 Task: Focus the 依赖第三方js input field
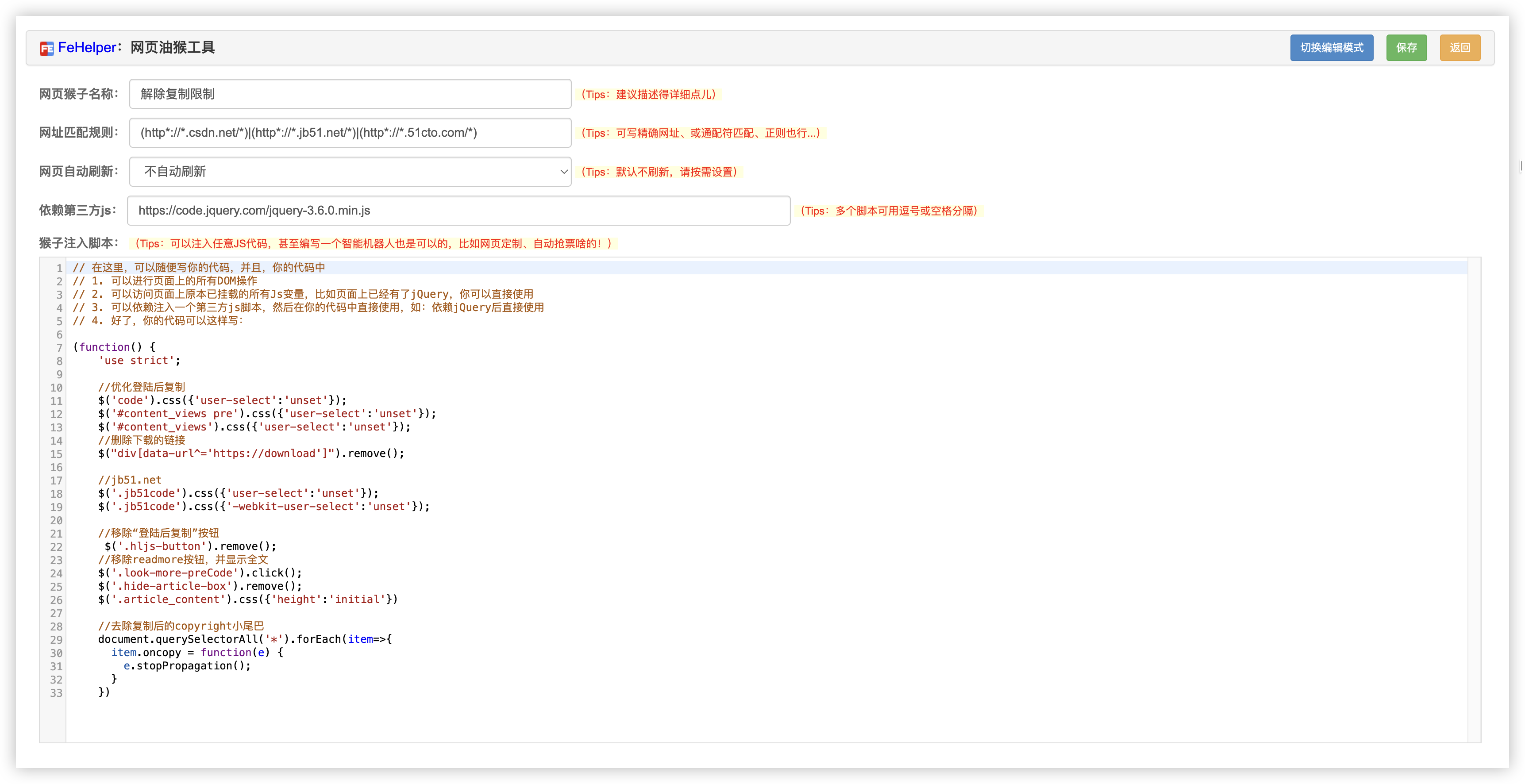(x=459, y=211)
